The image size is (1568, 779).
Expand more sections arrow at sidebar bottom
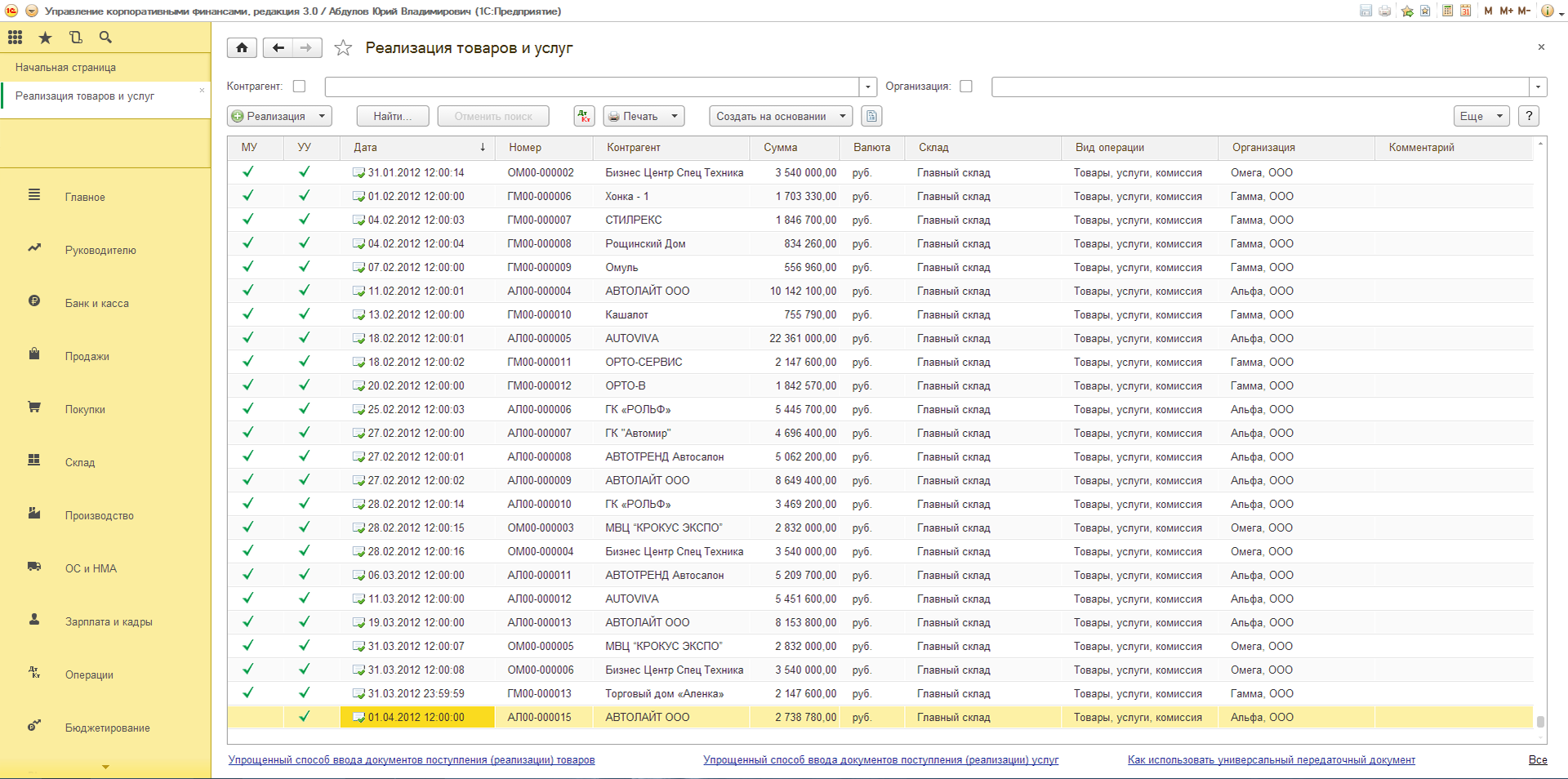[105, 767]
